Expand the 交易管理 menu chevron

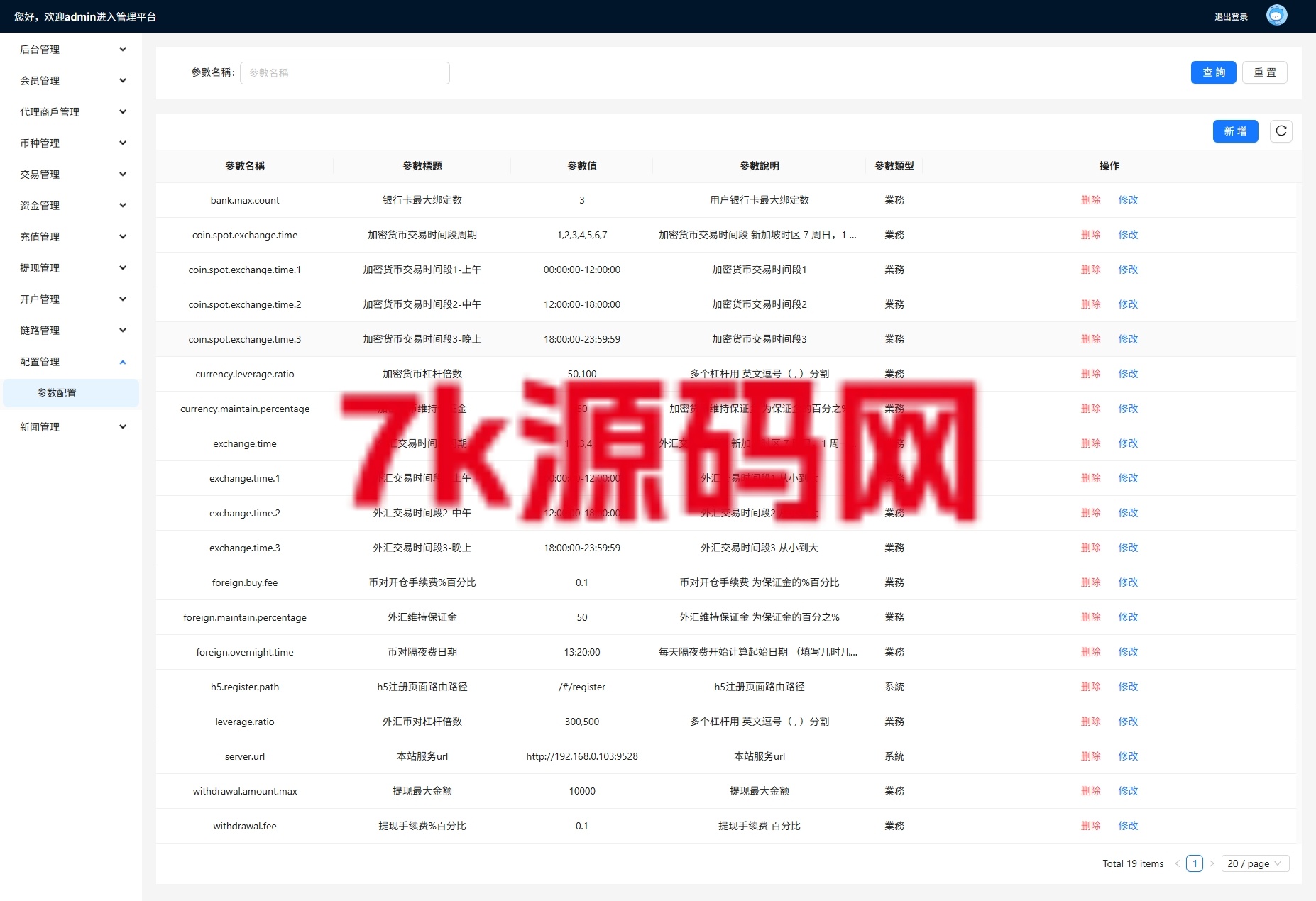pyautogui.click(x=123, y=174)
